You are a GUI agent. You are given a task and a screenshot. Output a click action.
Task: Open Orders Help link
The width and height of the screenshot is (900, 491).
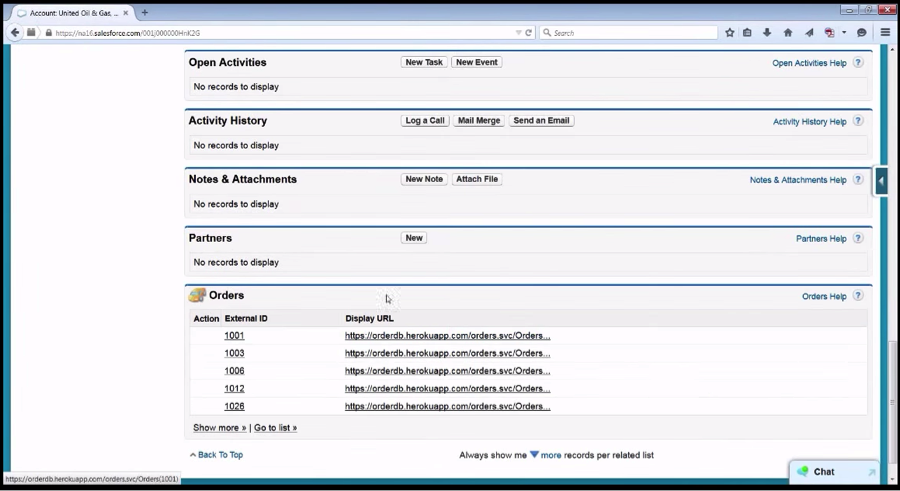824,296
